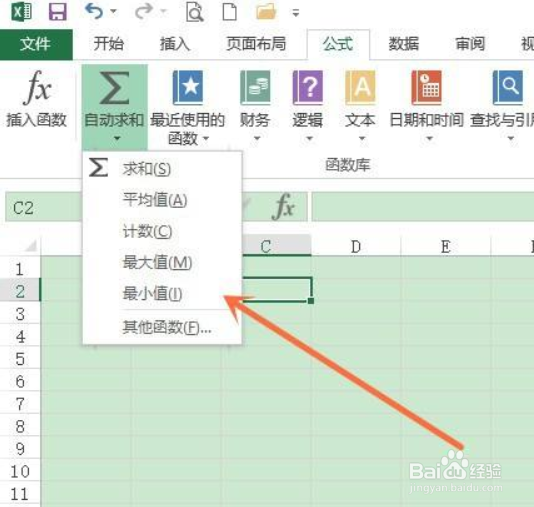Open 其他函数(F)... from the menu
The image size is (534, 507).
click(x=162, y=328)
